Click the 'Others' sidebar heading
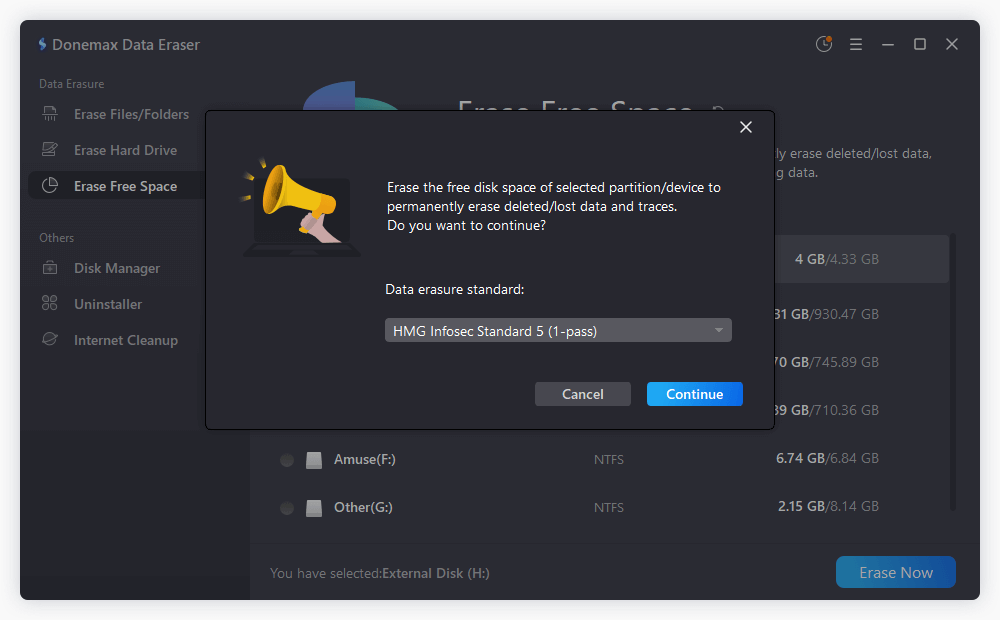This screenshot has height=620, width=1000. (x=57, y=237)
